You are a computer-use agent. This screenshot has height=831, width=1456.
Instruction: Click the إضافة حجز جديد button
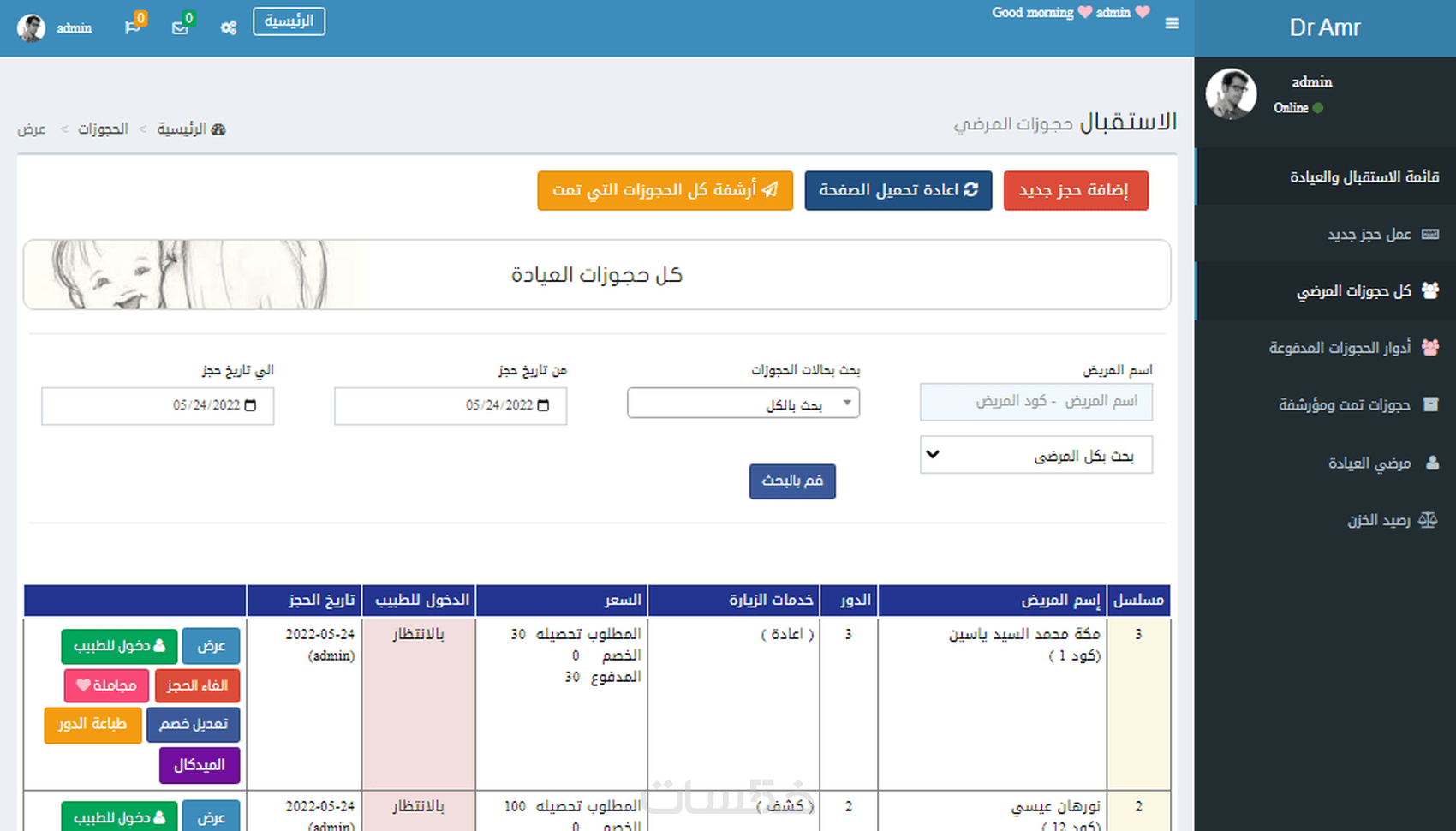click(x=1076, y=190)
